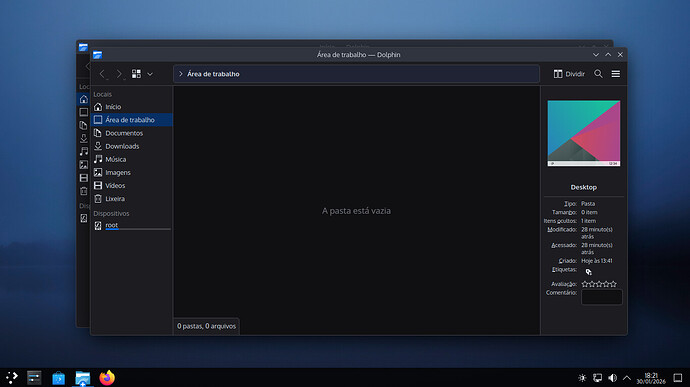The image size is (690, 387).
Task: Open brightness tray icon
Action: [582, 378]
